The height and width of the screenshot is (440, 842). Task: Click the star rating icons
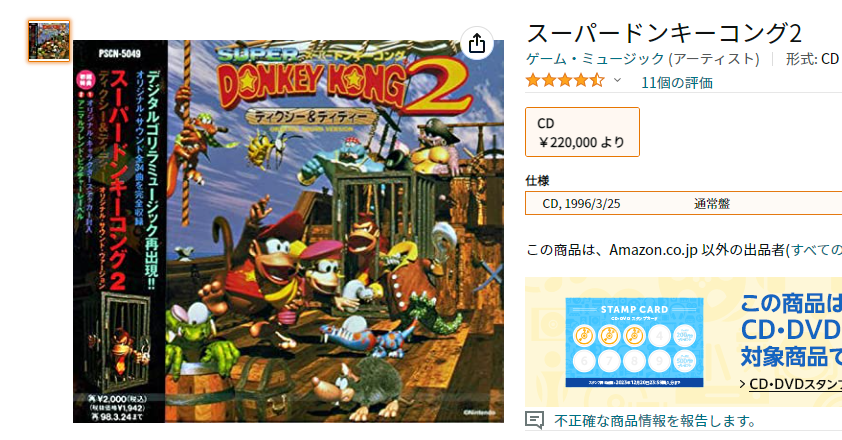click(x=565, y=81)
